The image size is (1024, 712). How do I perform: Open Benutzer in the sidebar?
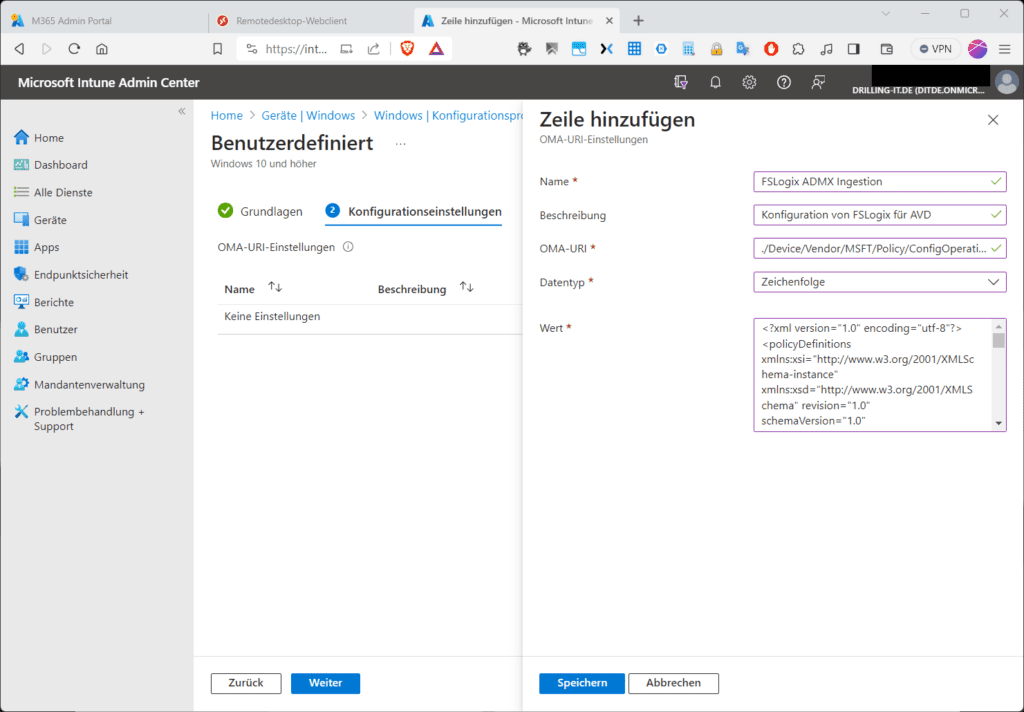click(x=46, y=330)
